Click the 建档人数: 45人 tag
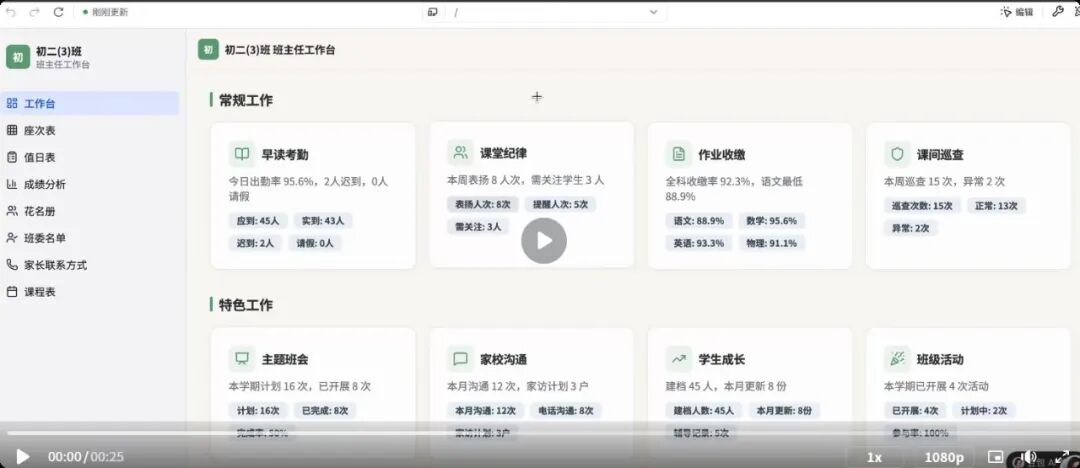 [x=704, y=411]
